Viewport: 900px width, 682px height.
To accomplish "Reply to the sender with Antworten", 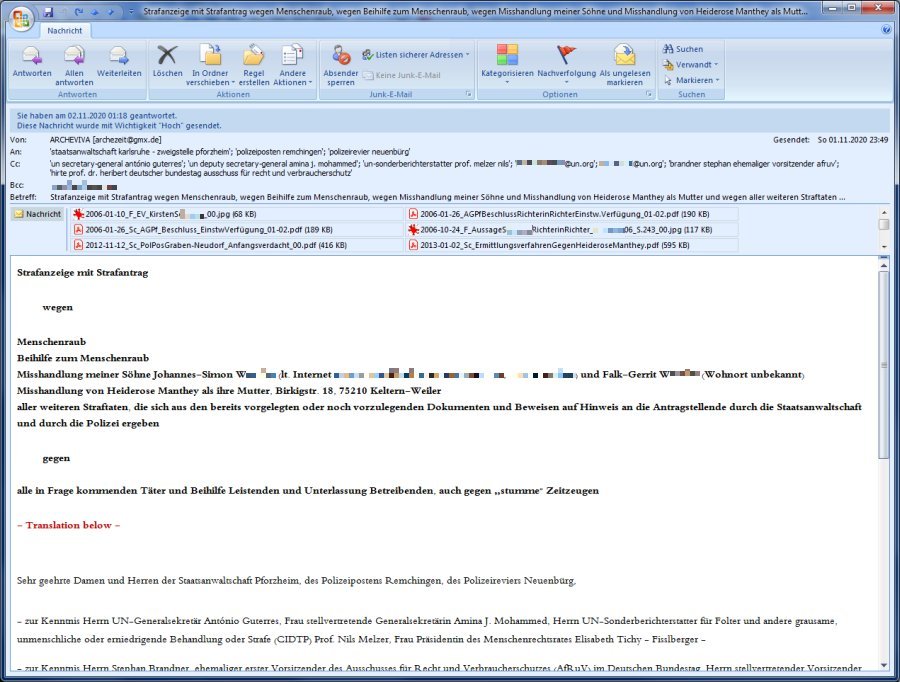I will (x=32, y=61).
